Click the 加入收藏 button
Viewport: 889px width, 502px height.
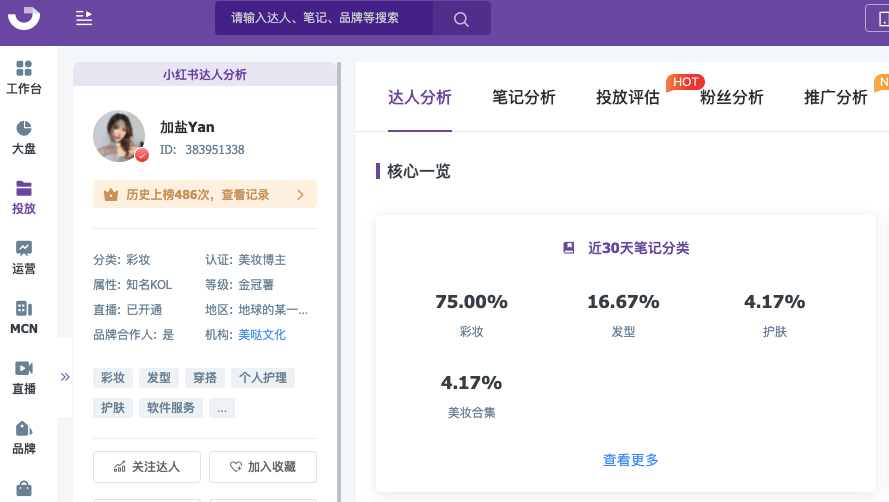tap(263, 466)
